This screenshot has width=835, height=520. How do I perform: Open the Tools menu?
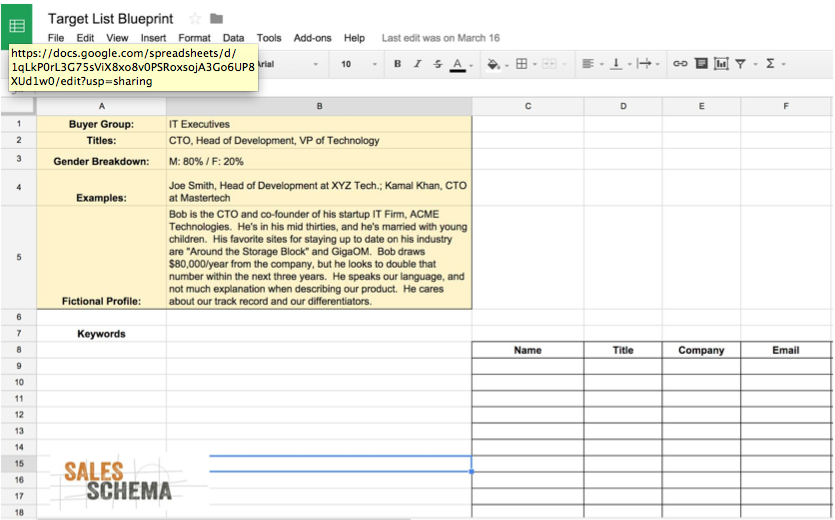[x=269, y=38]
